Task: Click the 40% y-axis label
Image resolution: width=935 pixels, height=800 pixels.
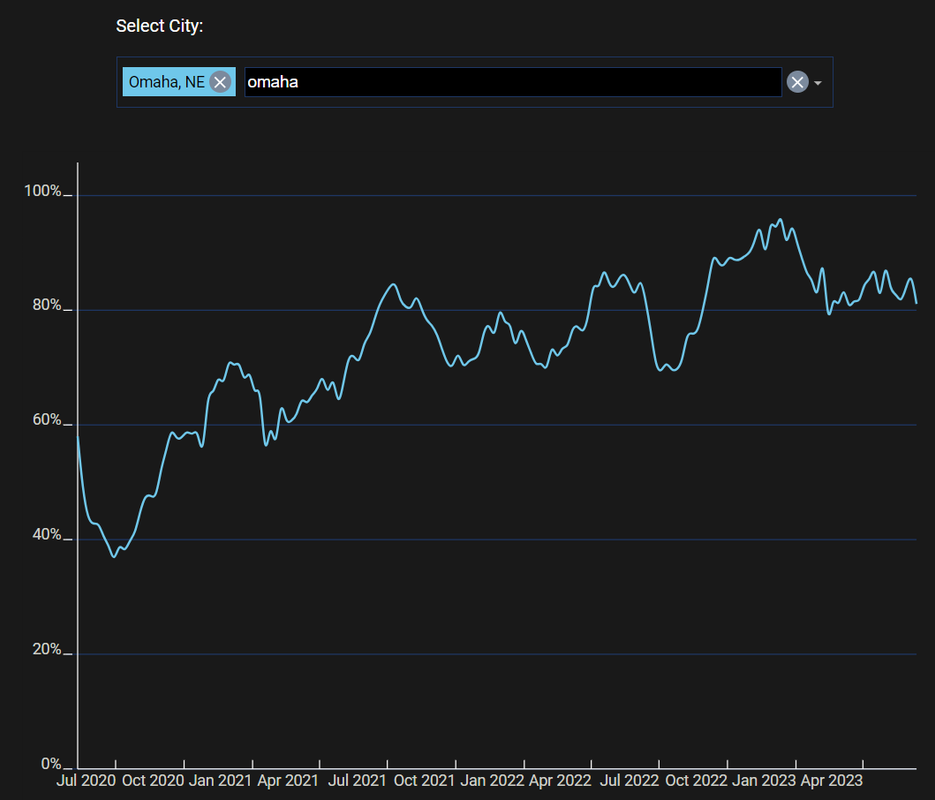Action: pos(47,534)
